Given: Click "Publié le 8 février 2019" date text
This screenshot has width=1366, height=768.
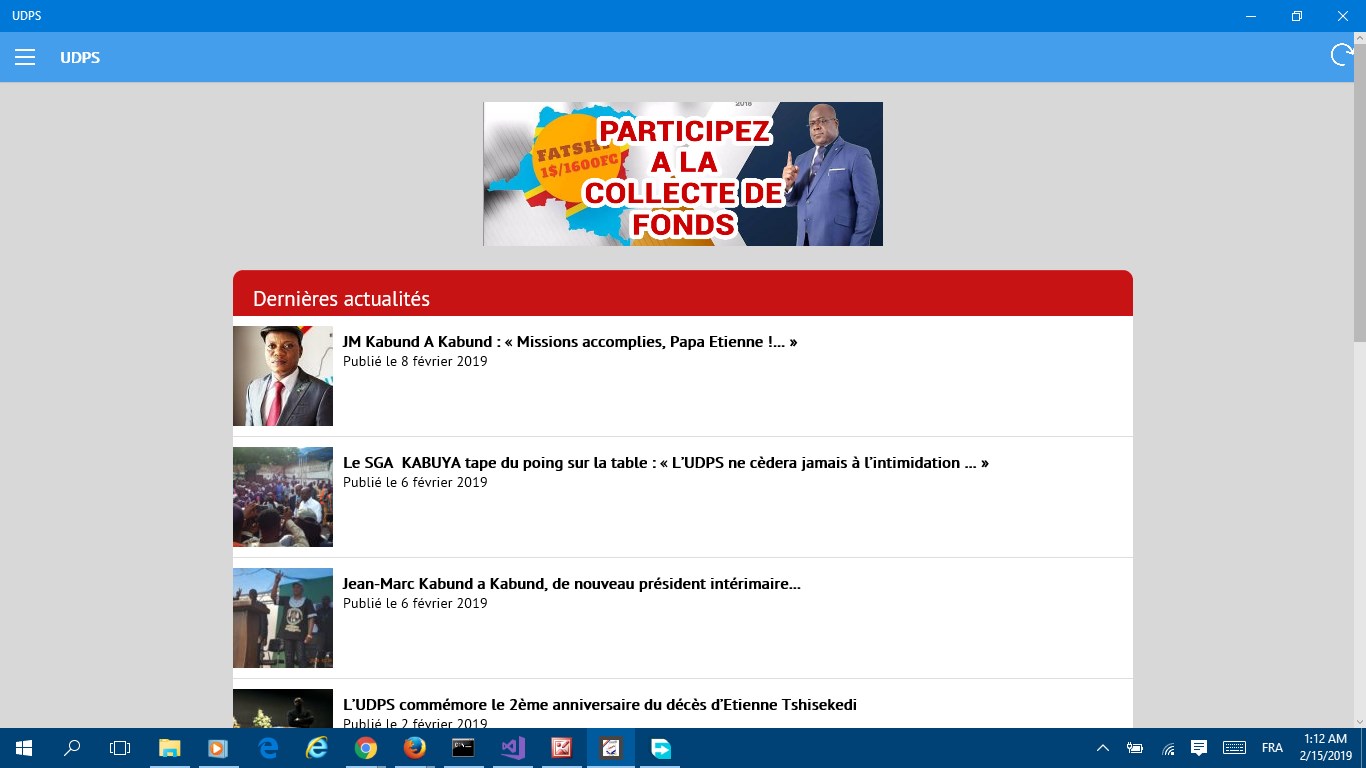Looking at the screenshot, I should coord(415,361).
